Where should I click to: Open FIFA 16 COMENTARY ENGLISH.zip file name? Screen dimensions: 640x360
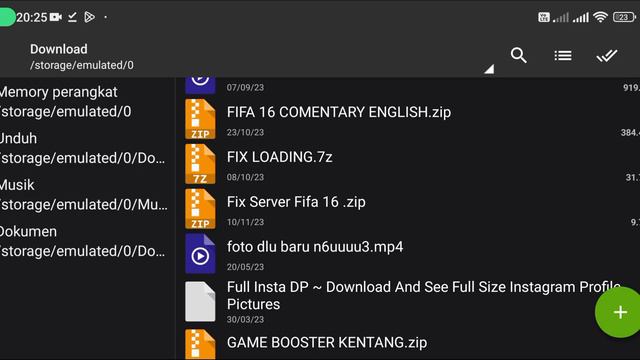tap(339, 112)
